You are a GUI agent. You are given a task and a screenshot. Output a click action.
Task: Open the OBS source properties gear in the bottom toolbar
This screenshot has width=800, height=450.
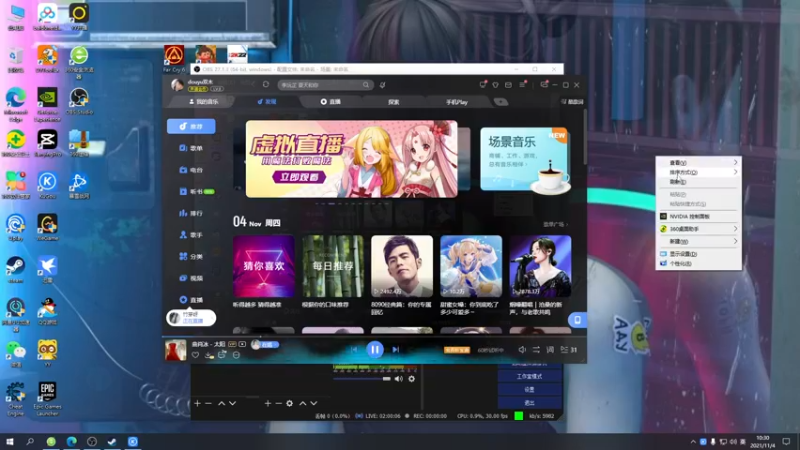(289, 404)
